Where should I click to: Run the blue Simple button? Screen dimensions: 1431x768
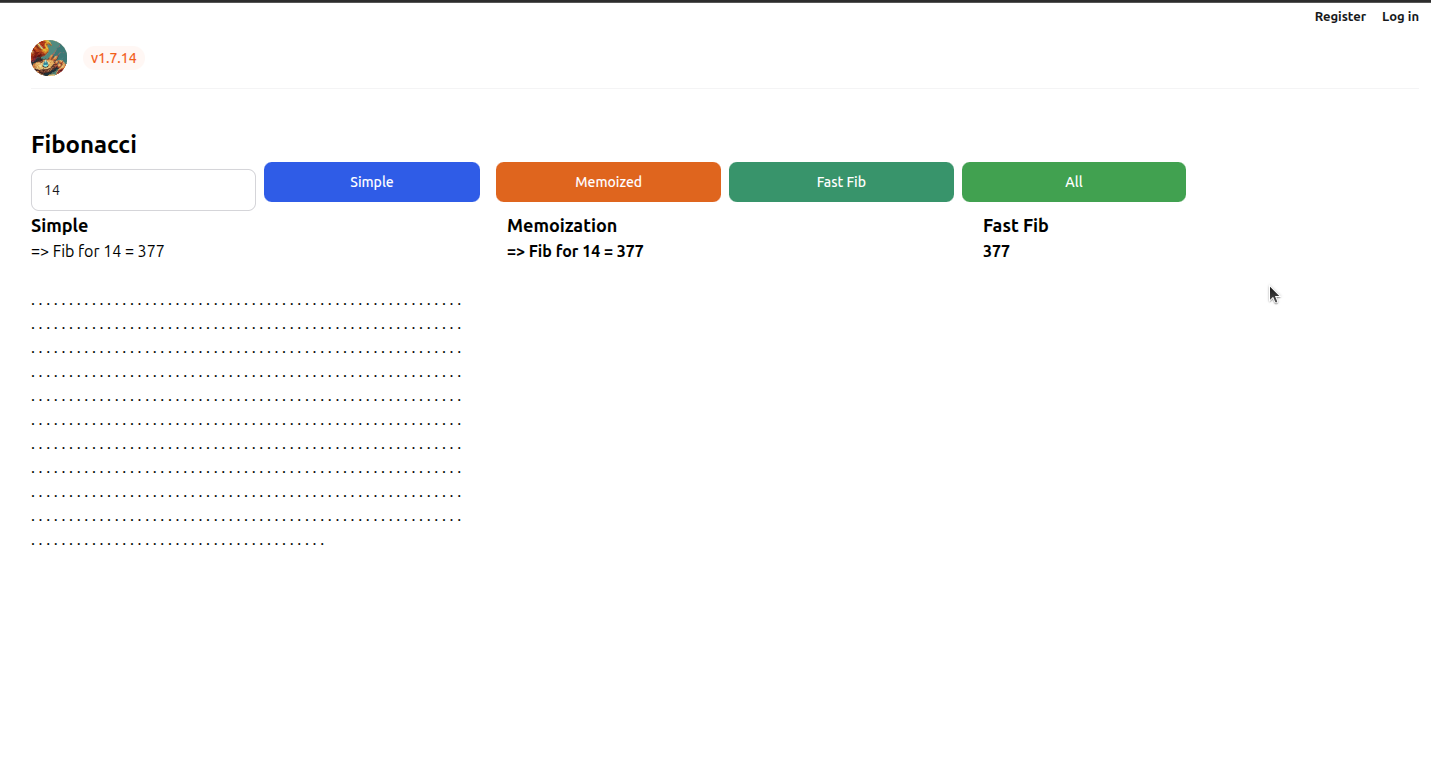click(x=372, y=182)
